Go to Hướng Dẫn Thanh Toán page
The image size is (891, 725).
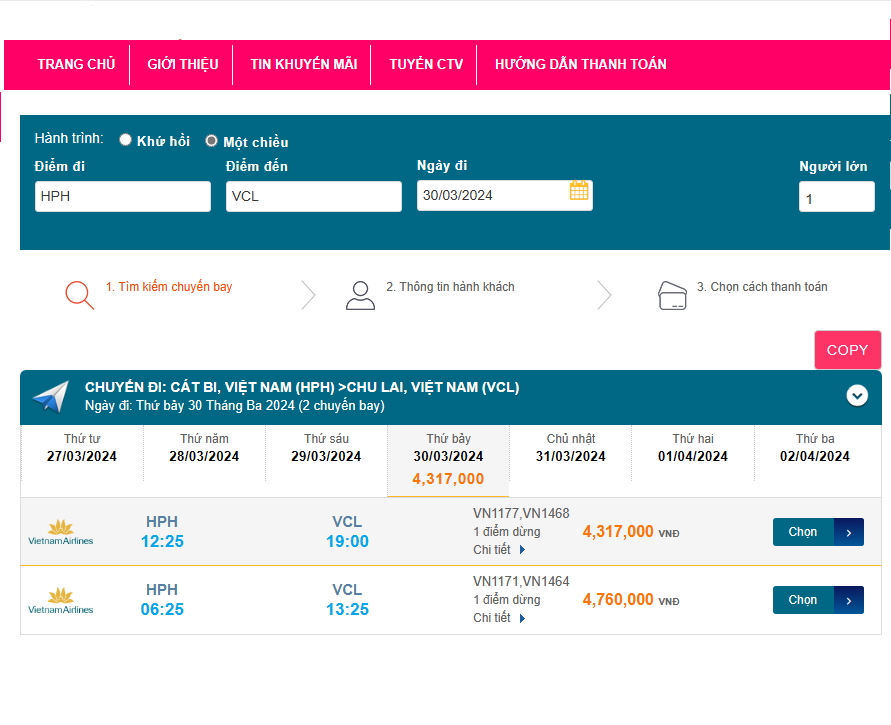pos(580,64)
